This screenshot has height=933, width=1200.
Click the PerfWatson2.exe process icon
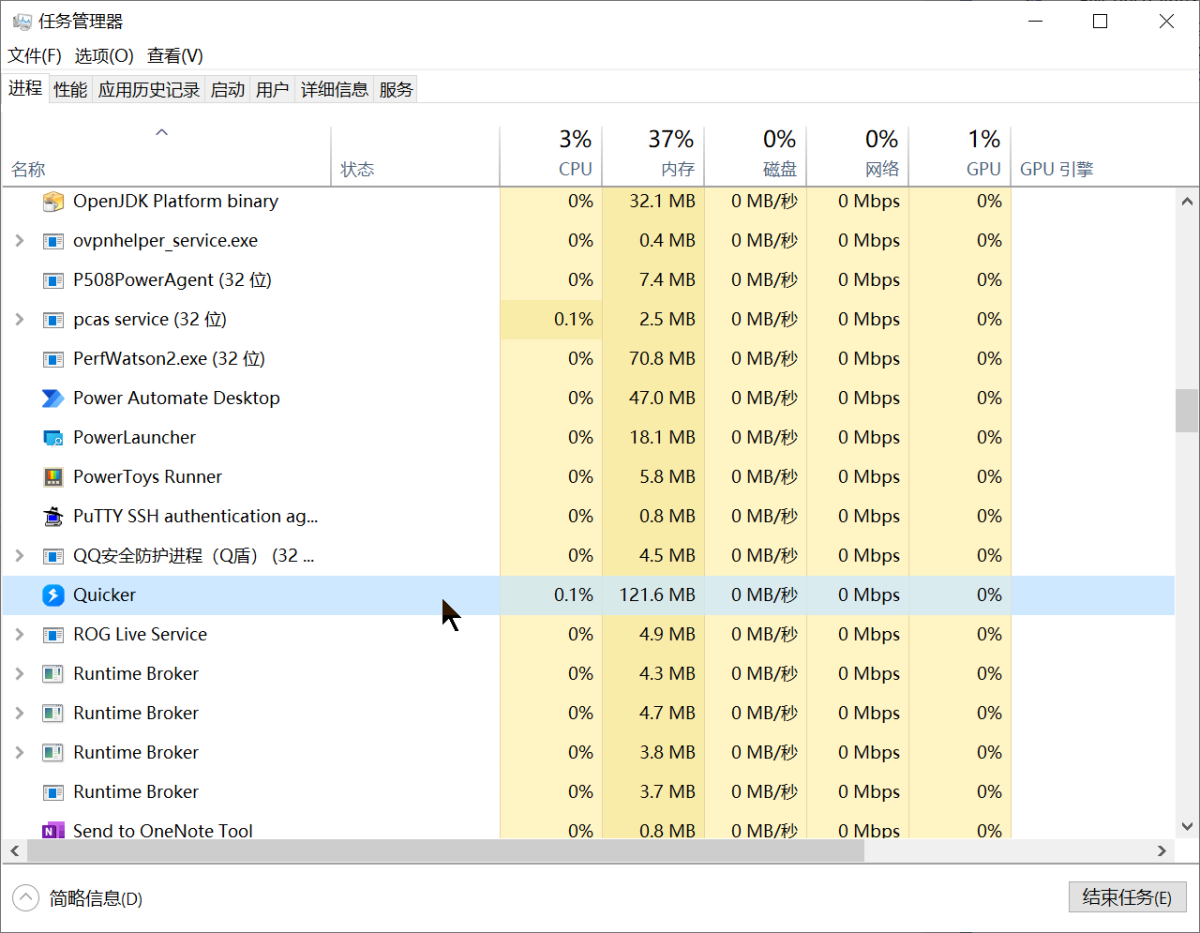tap(53, 359)
